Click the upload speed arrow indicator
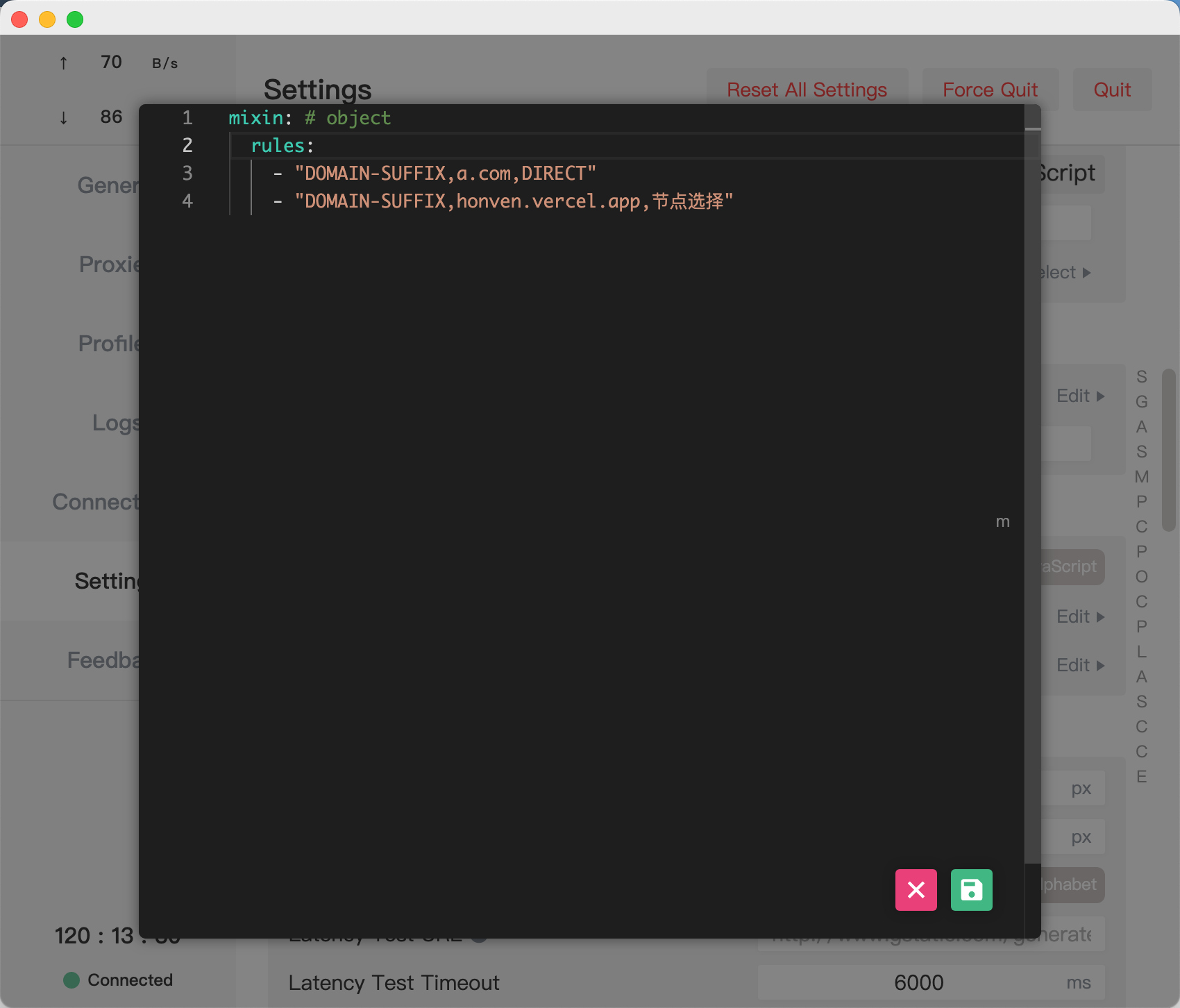The image size is (1180, 1008). [63, 63]
